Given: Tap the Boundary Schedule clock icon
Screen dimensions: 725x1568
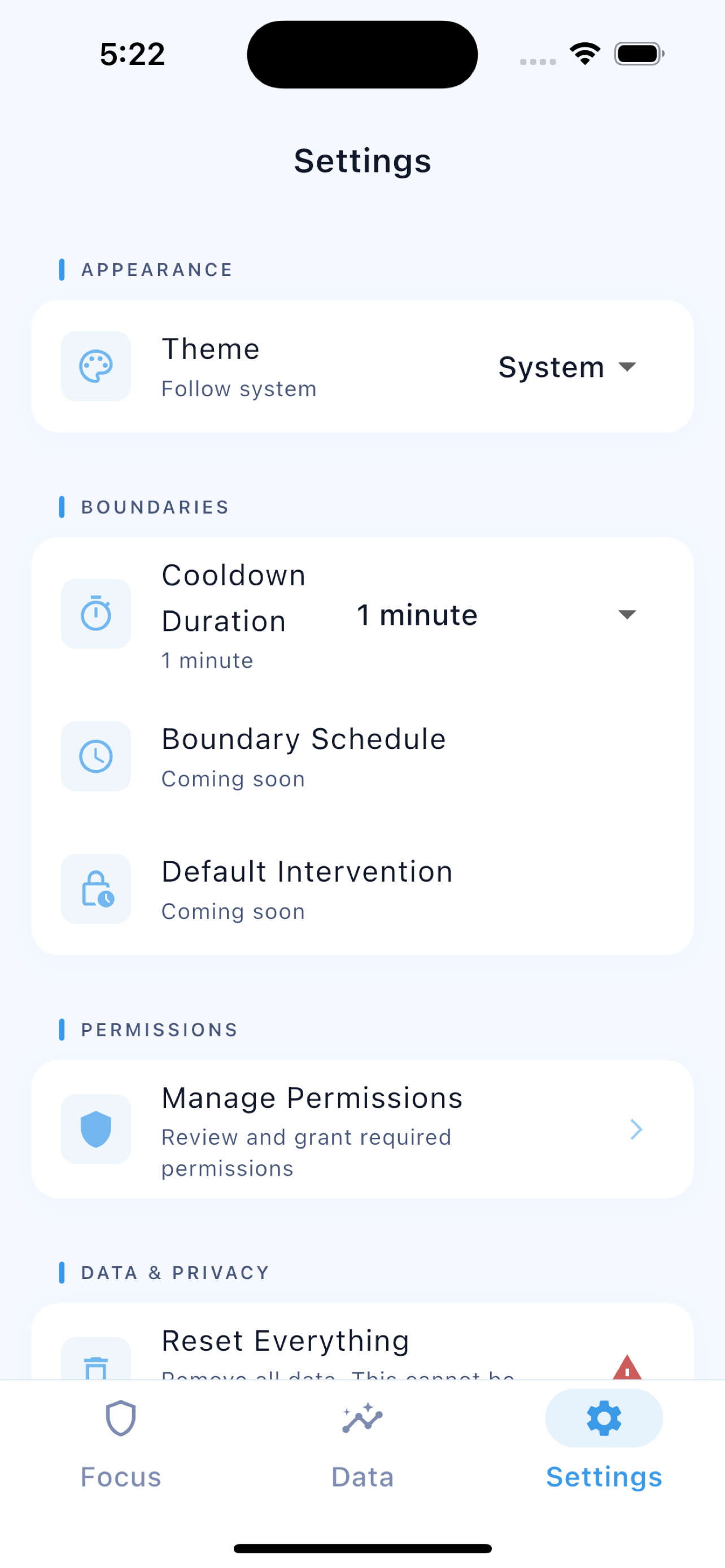Looking at the screenshot, I should (x=95, y=756).
